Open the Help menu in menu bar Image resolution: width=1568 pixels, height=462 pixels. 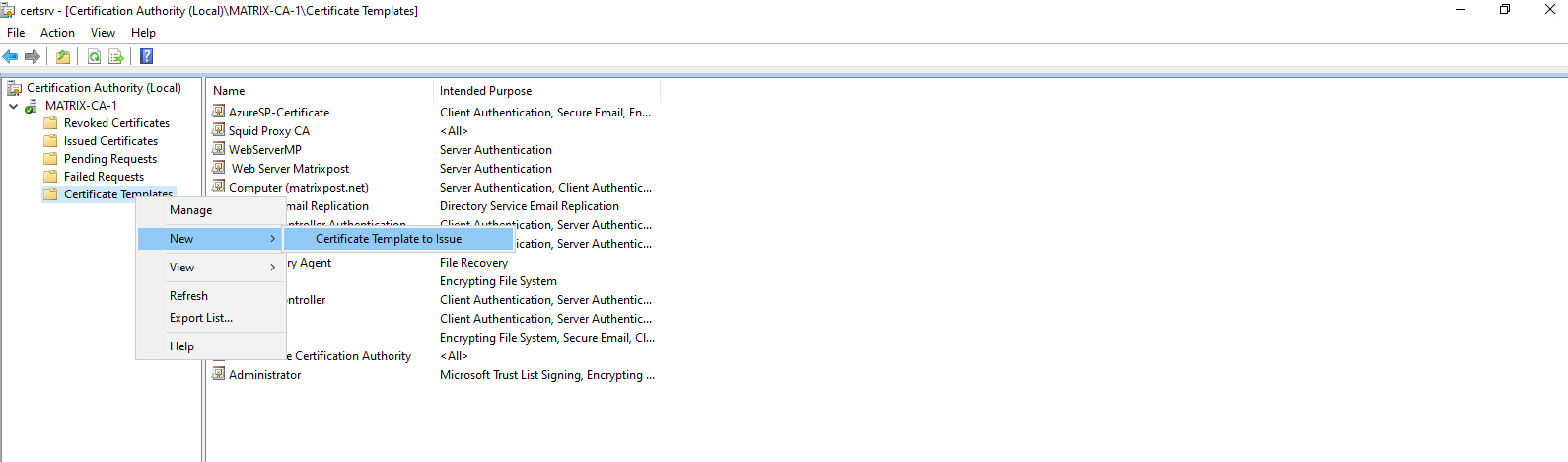coord(143,33)
